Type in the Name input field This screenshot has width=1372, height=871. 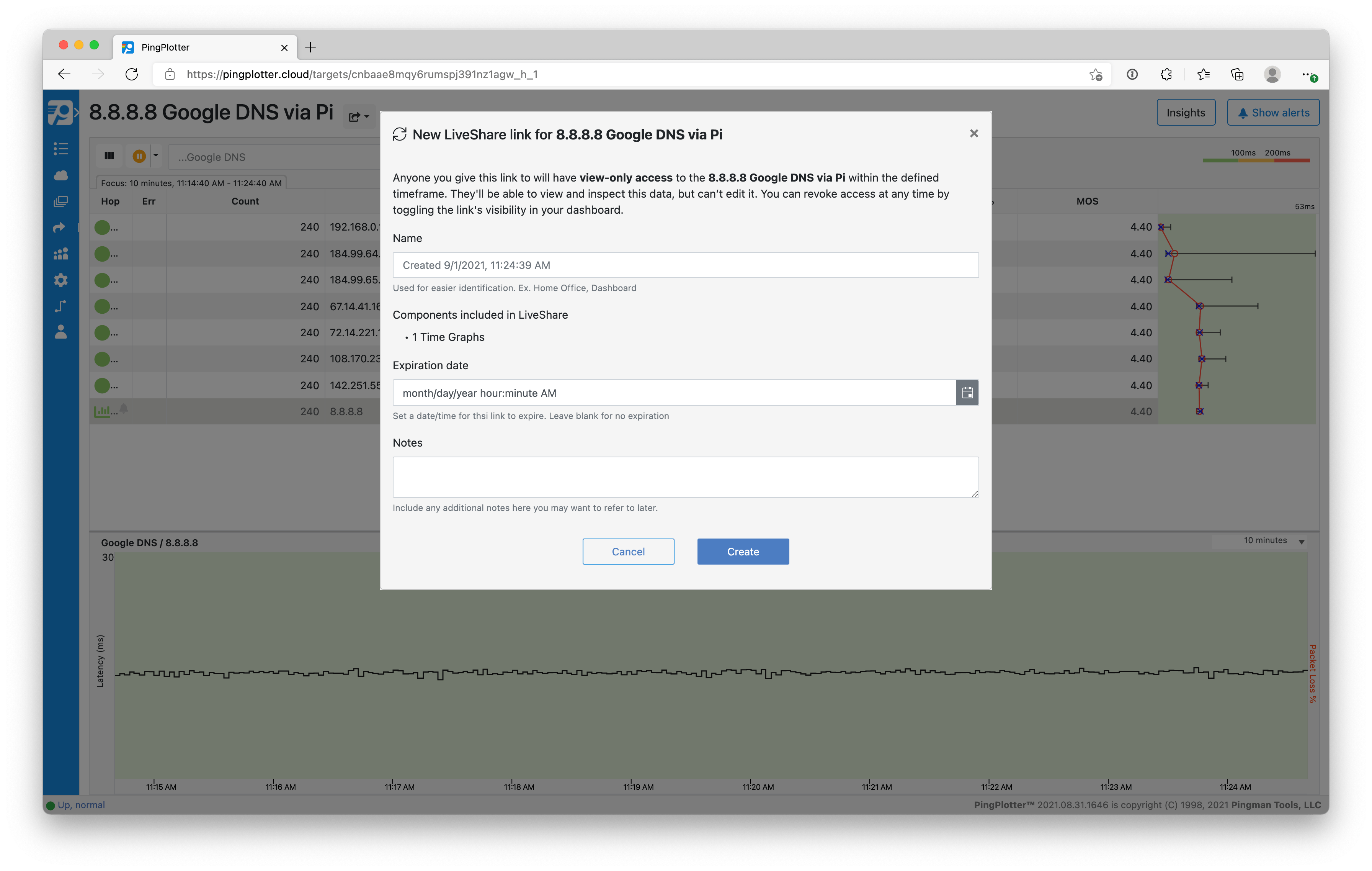tap(685, 265)
